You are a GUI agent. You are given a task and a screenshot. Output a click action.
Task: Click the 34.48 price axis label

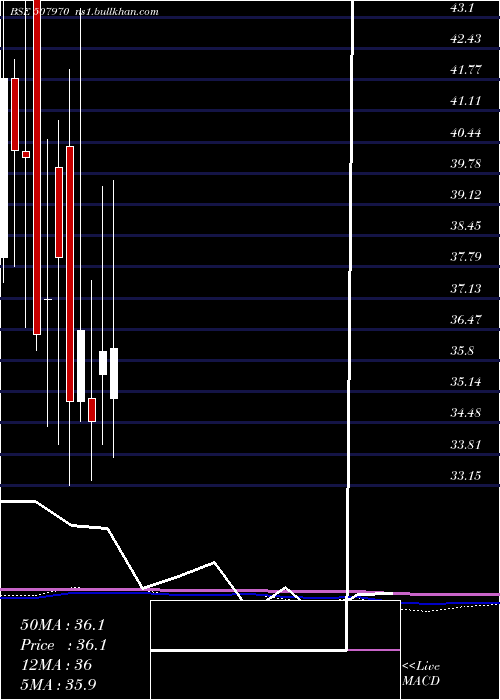[x=466, y=413]
